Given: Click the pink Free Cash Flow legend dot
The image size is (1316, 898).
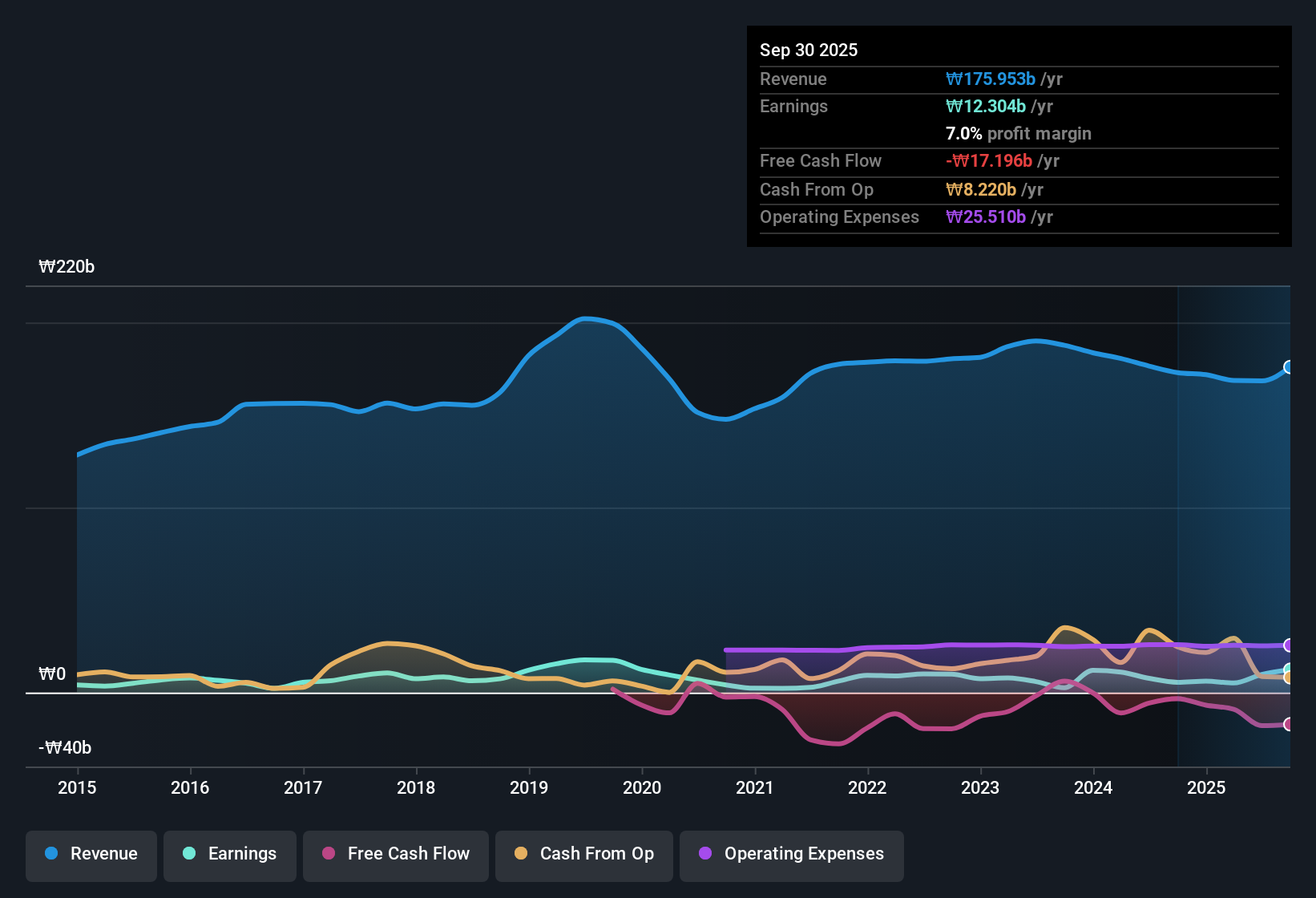Looking at the screenshot, I should click(x=328, y=854).
